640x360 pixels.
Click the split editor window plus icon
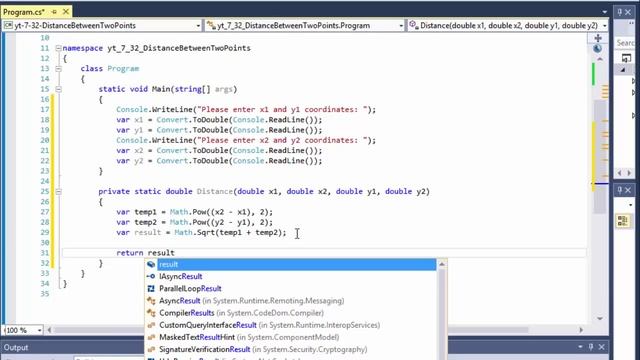tap(598, 38)
